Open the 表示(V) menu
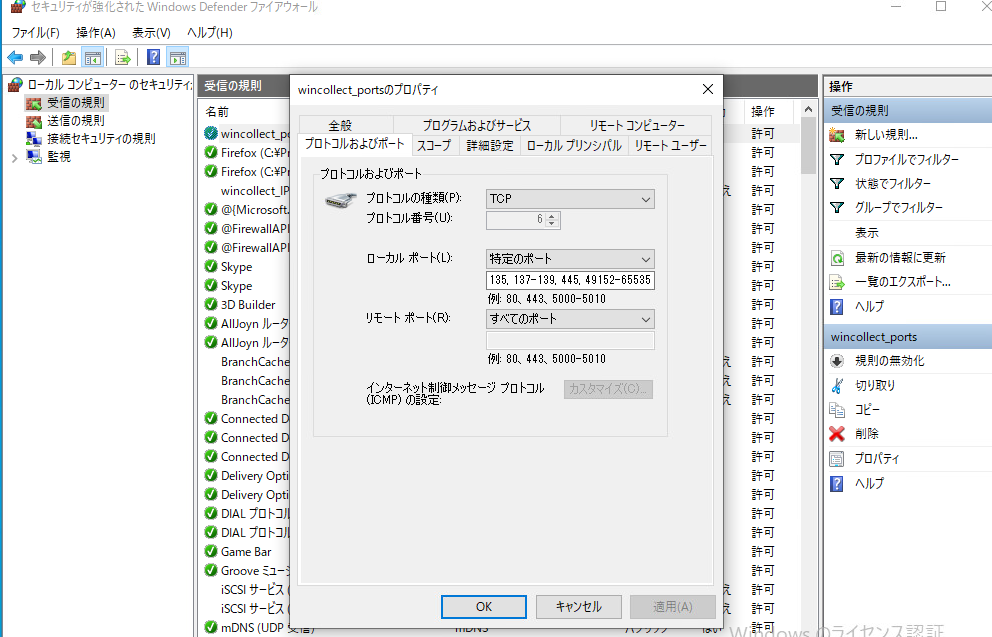The width and height of the screenshot is (992, 637). 151,33
